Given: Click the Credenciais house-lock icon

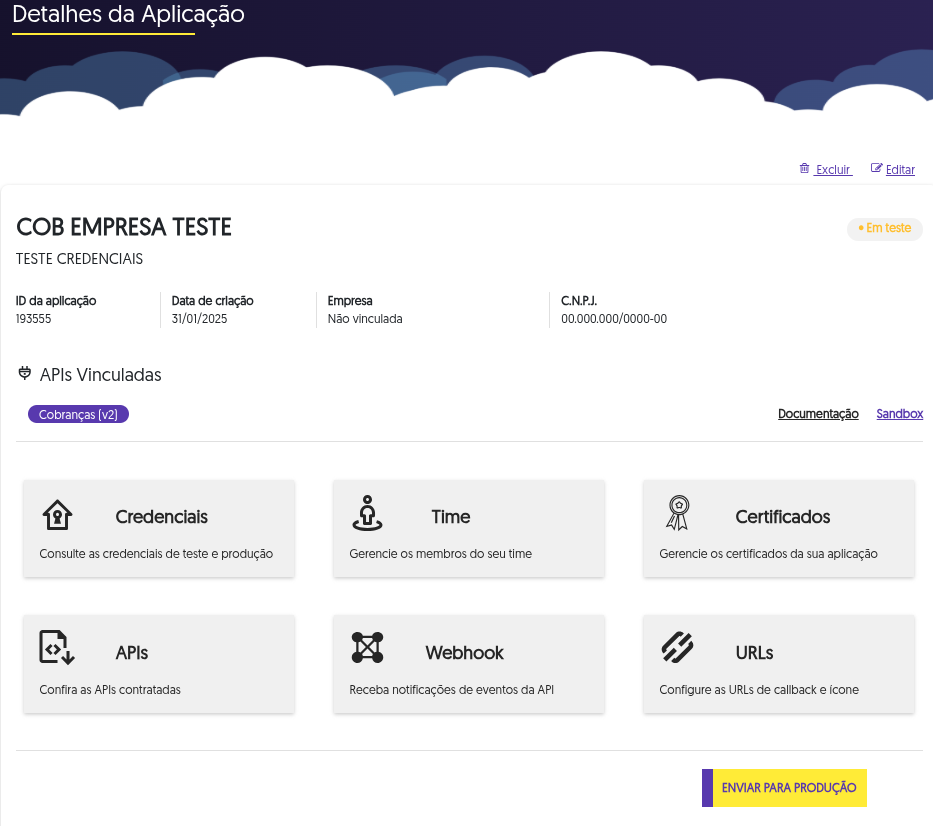Looking at the screenshot, I should pyautogui.click(x=57, y=515).
